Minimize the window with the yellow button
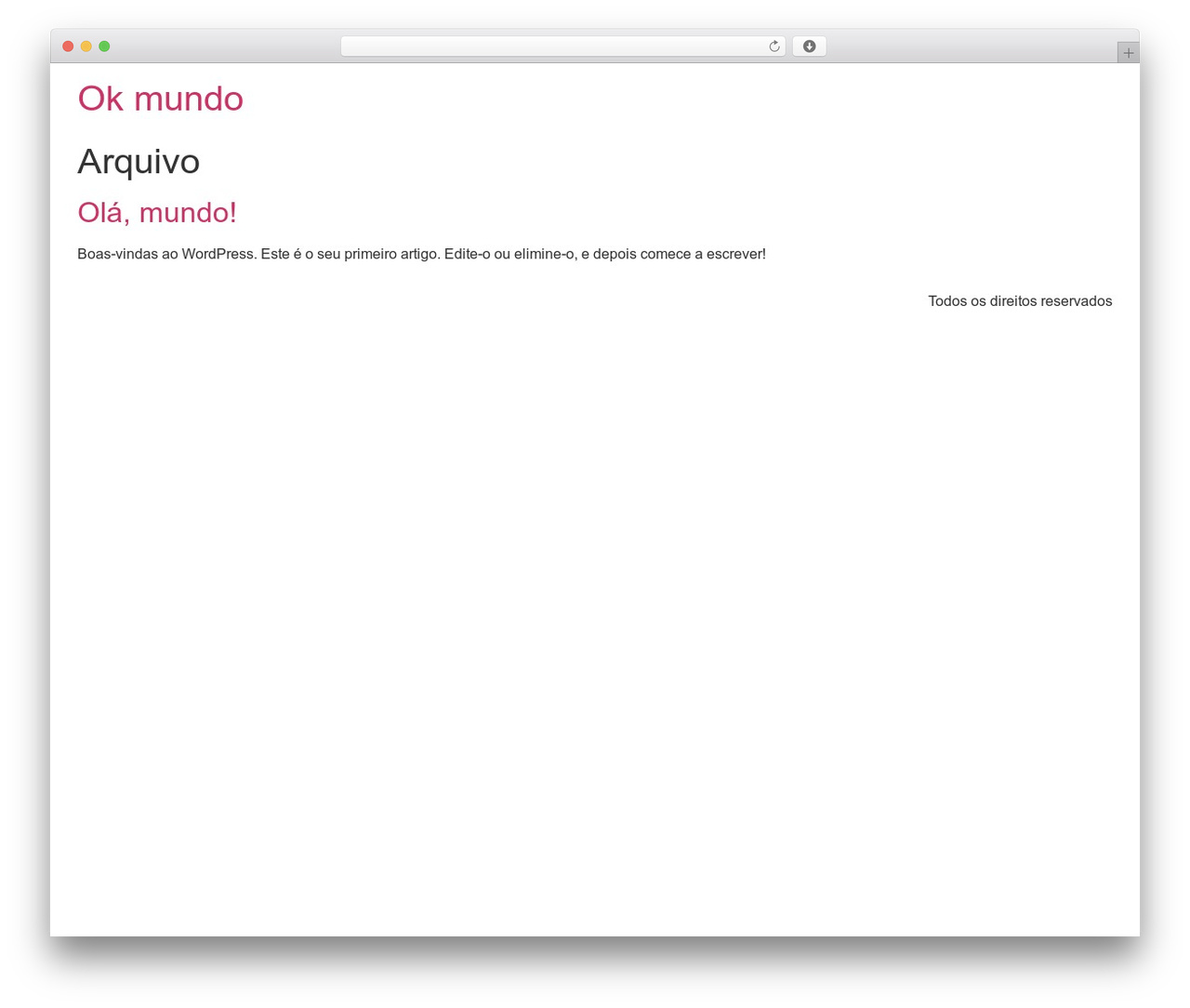The width and height of the screenshot is (1190, 1008). [86, 46]
